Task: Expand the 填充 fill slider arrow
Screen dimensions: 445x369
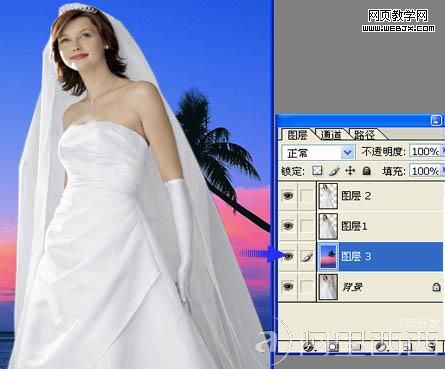Action: [443, 171]
